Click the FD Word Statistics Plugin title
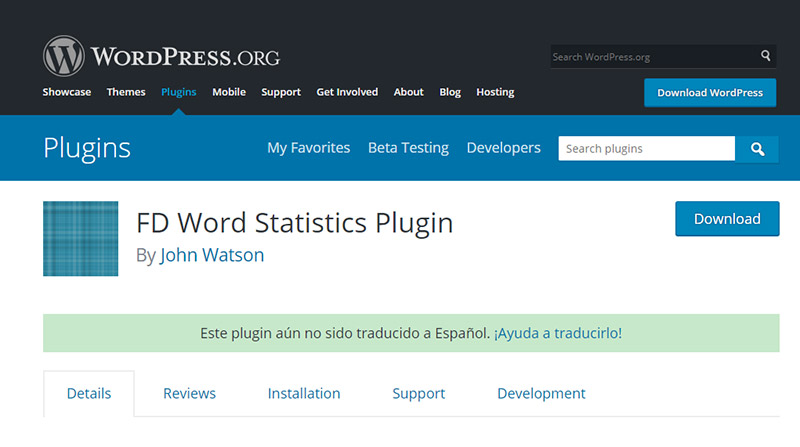Image resolution: width=800 pixels, height=447 pixels. [294, 223]
